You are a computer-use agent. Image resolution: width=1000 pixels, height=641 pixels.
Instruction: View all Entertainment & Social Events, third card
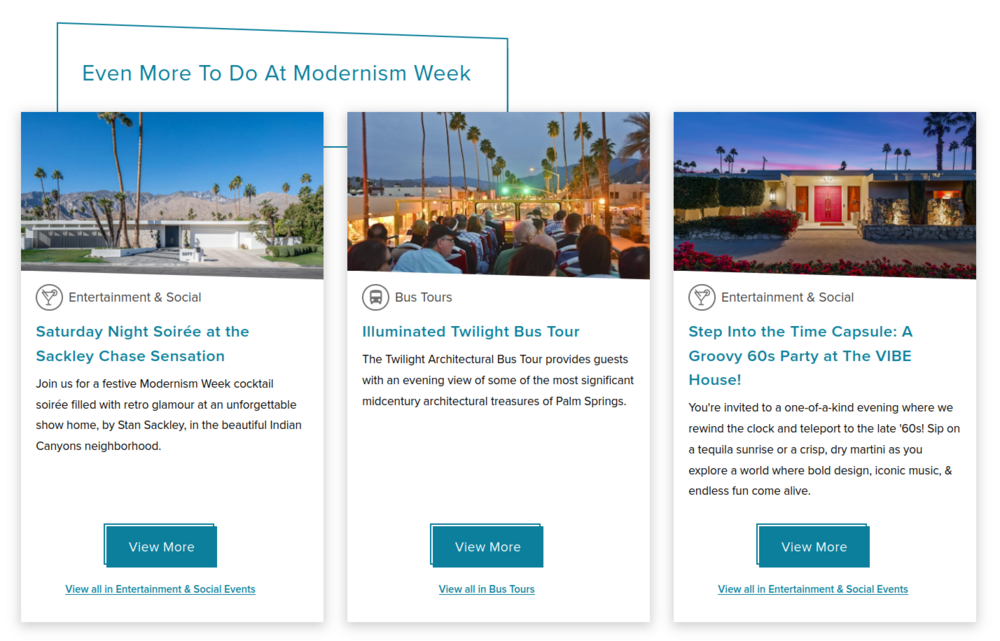click(812, 589)
